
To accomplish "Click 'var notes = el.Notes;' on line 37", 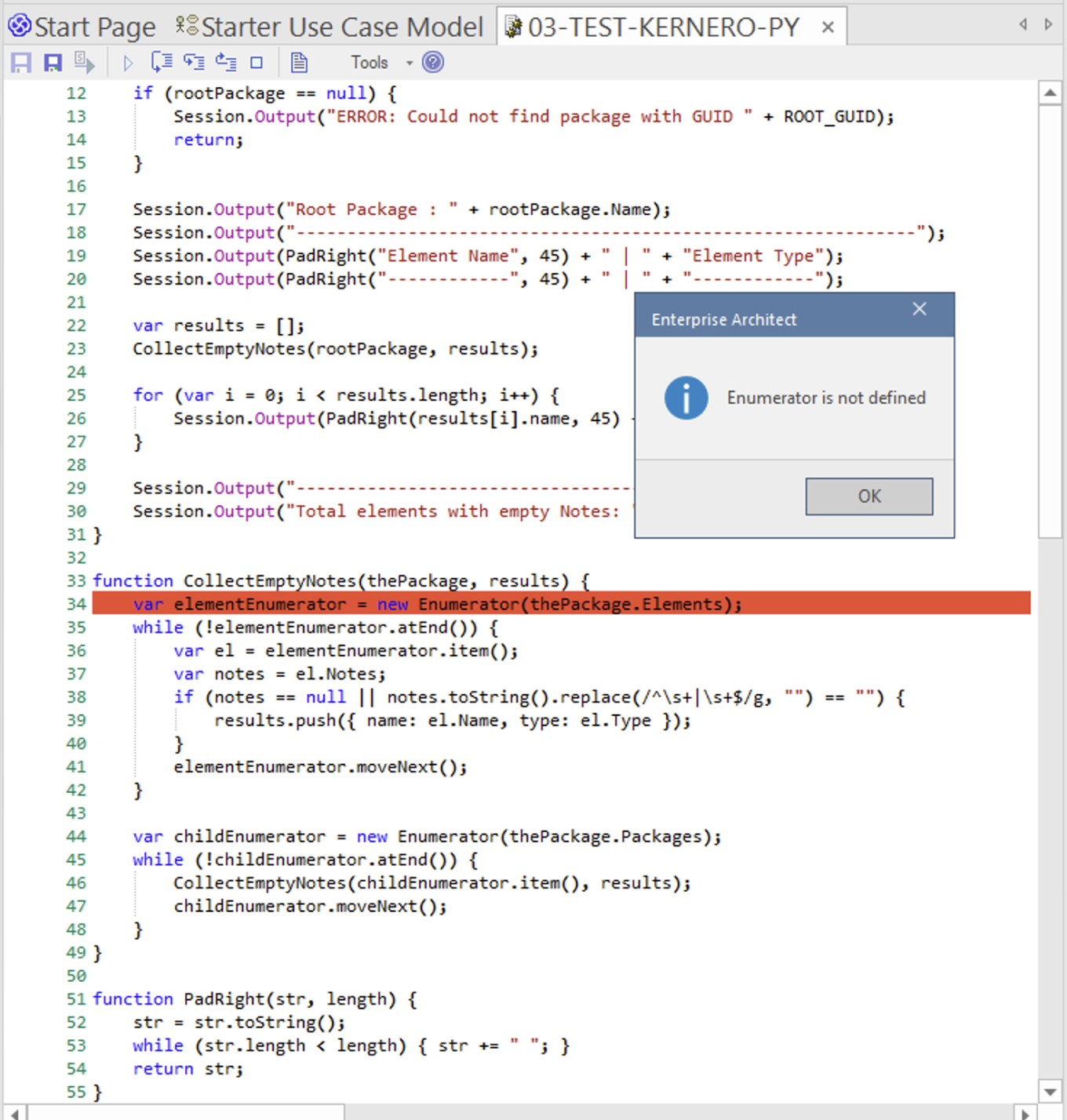I will click(280, 674).
